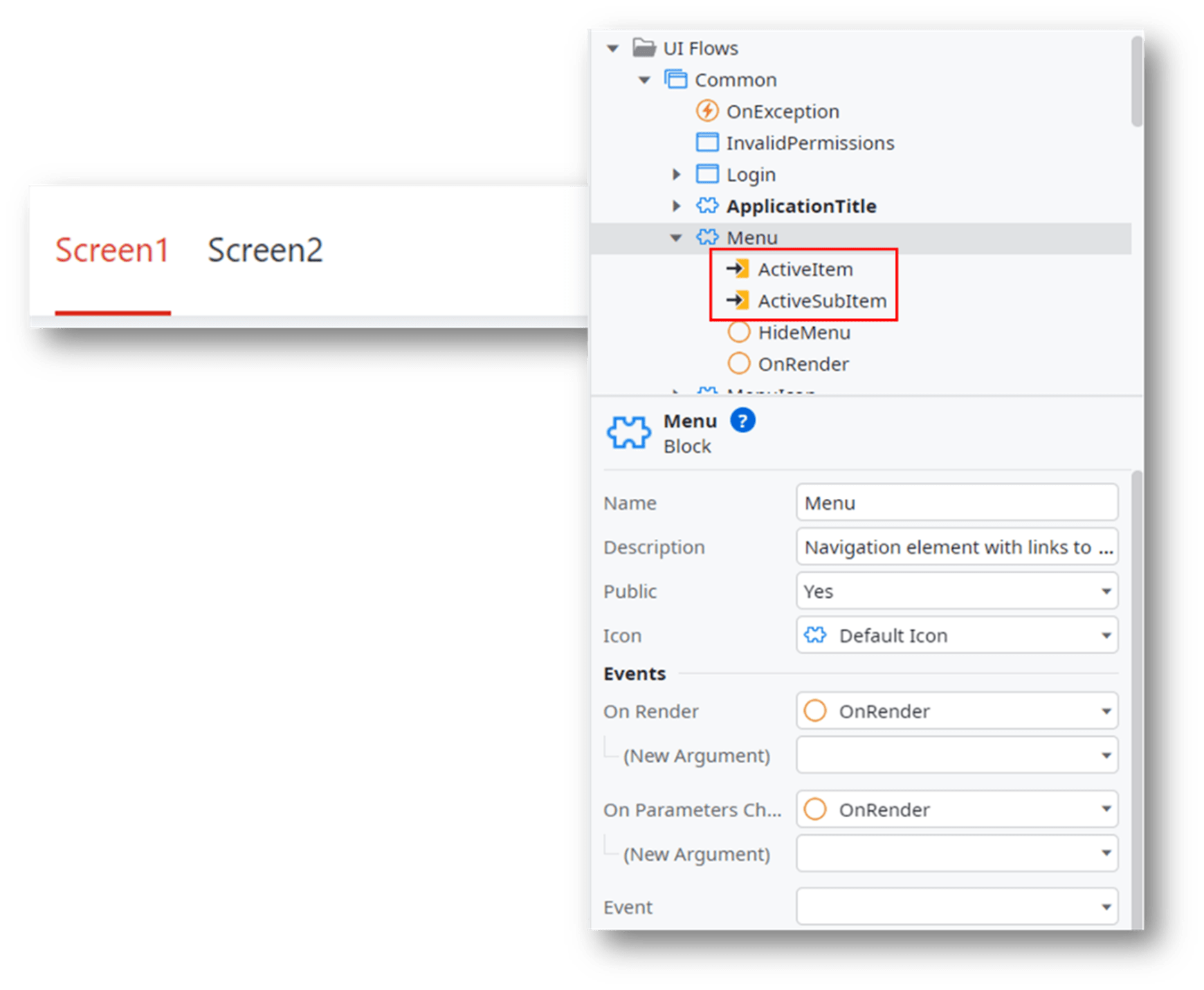Expand the Login screen tree node

pos(676,174)
